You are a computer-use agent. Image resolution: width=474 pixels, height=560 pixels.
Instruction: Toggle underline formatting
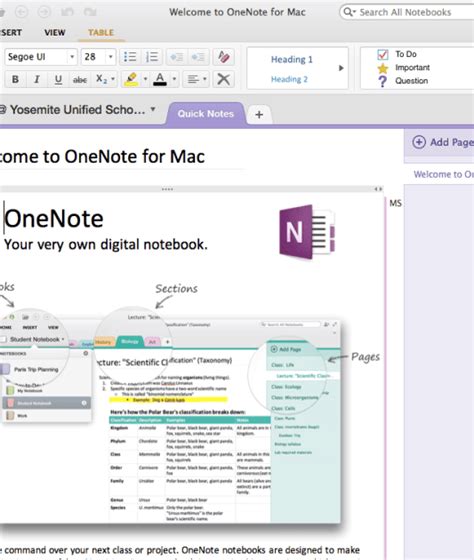tap(58, 79)
